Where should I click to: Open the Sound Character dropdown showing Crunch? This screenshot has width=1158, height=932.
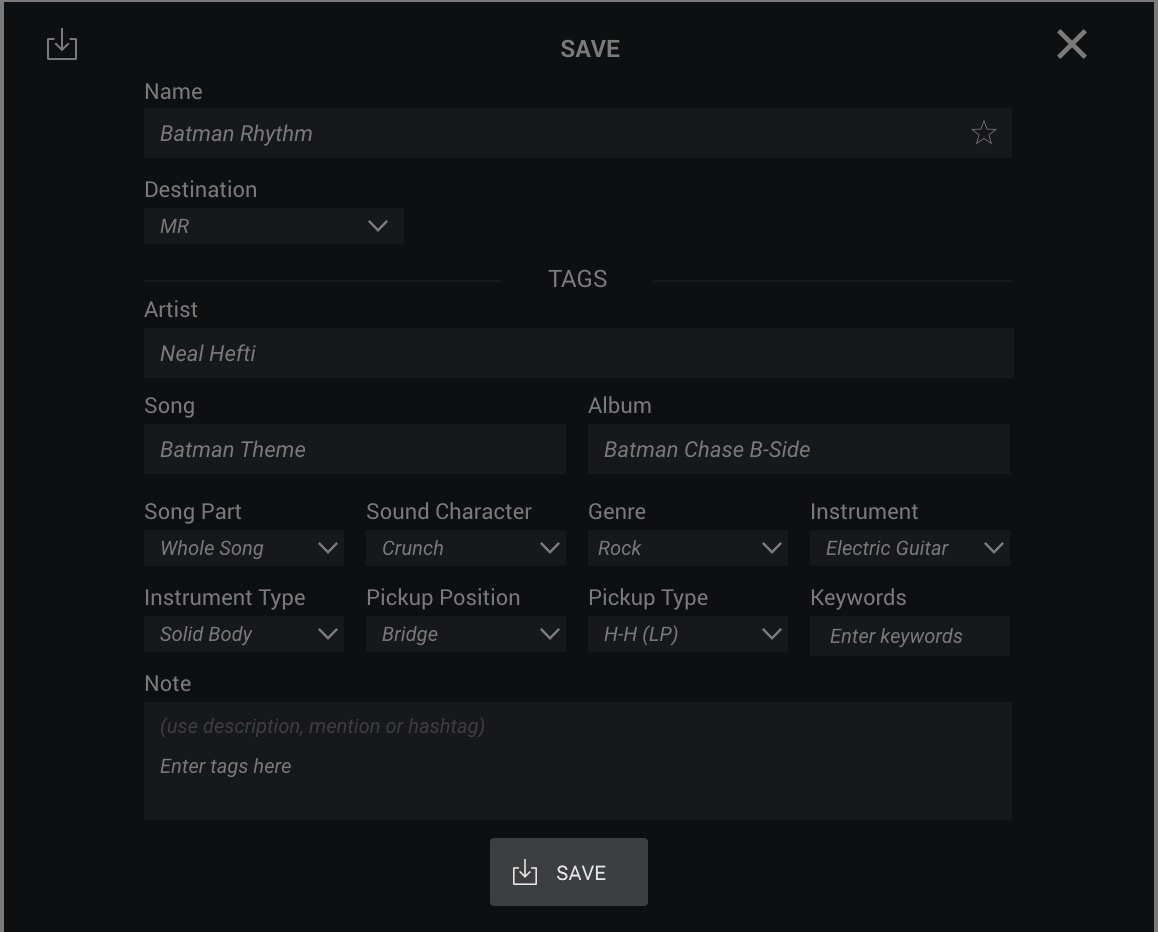pos(466,548)
